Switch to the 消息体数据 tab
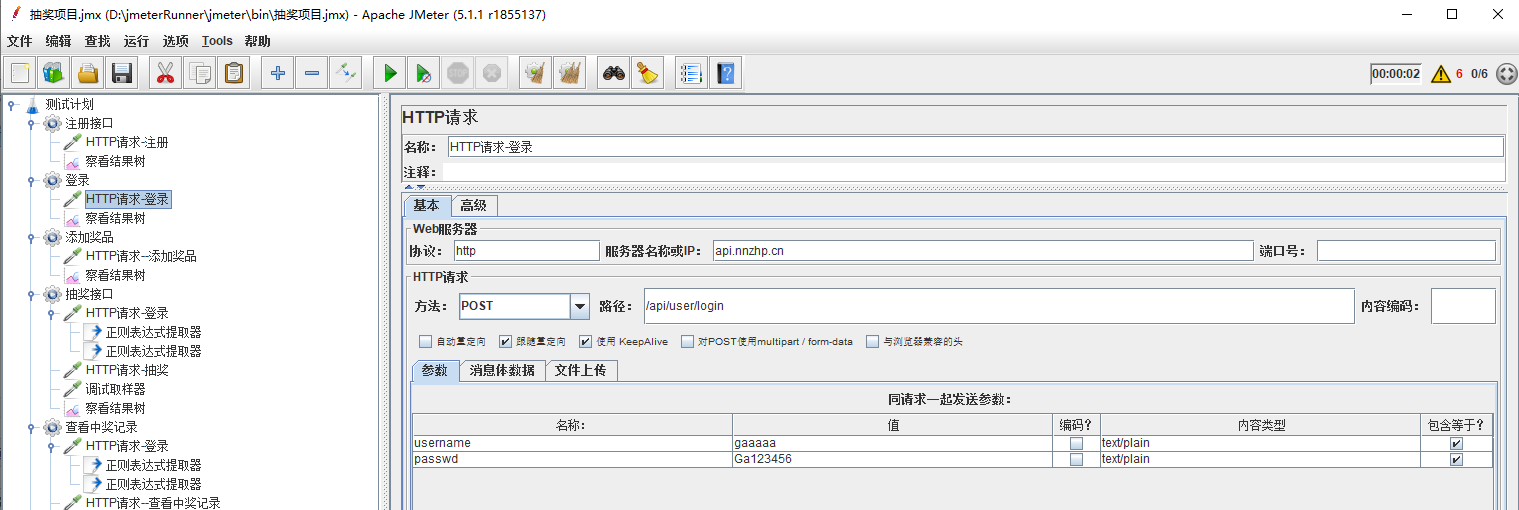 (x=502, y=371)
